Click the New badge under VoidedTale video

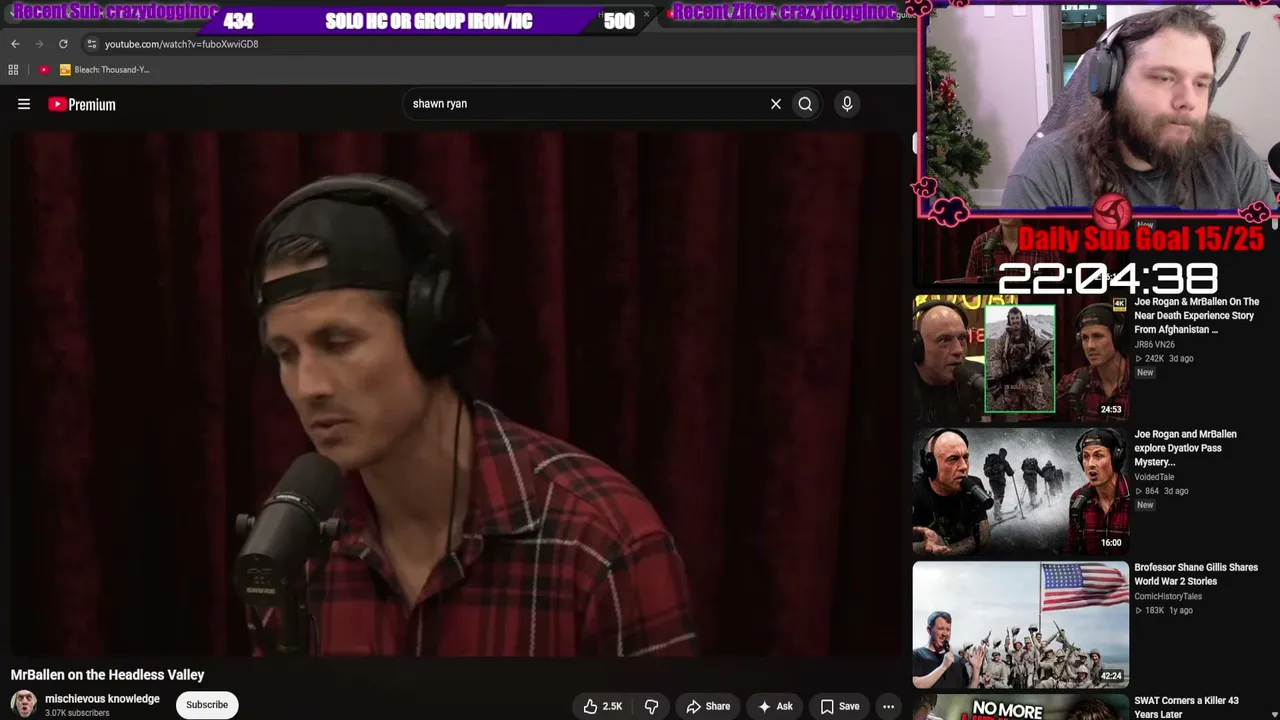(1145, 505)
